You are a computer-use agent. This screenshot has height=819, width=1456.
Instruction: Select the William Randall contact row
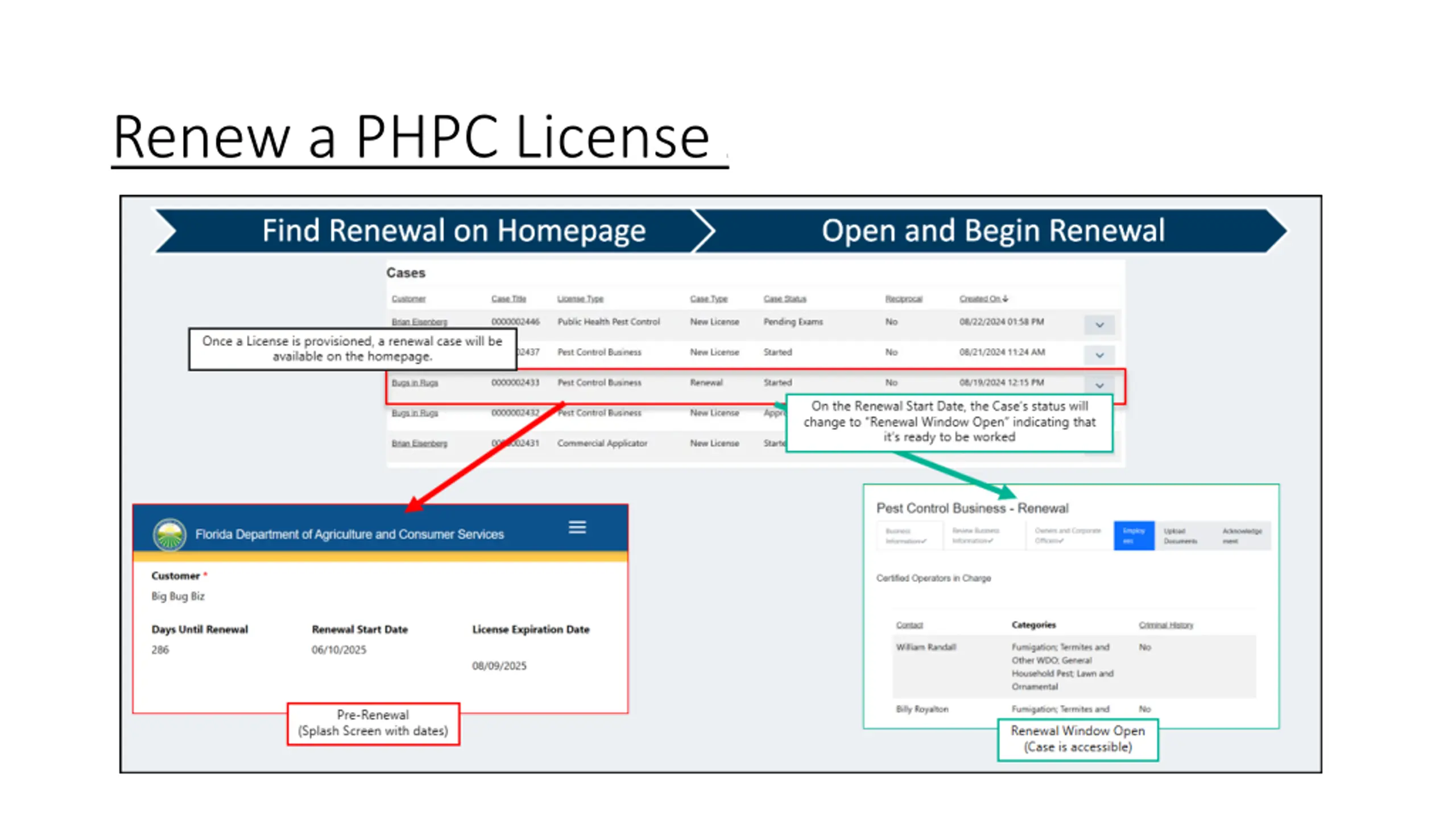click(x=1074, y=667)
